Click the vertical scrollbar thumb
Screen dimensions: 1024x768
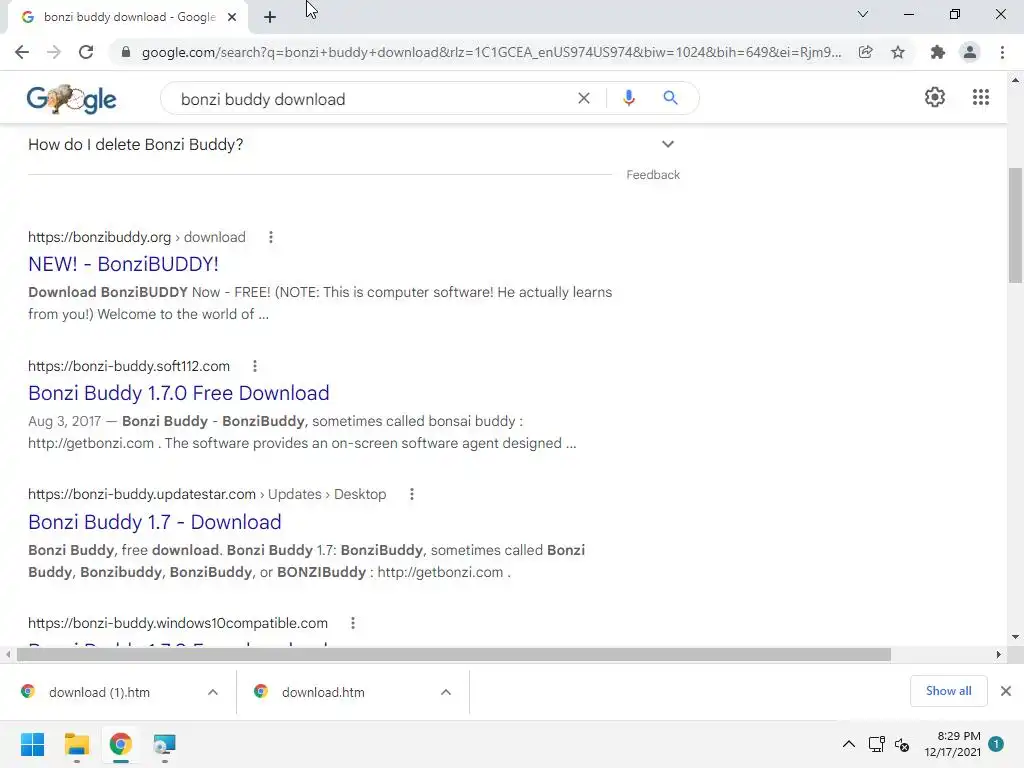[1015, 225]
